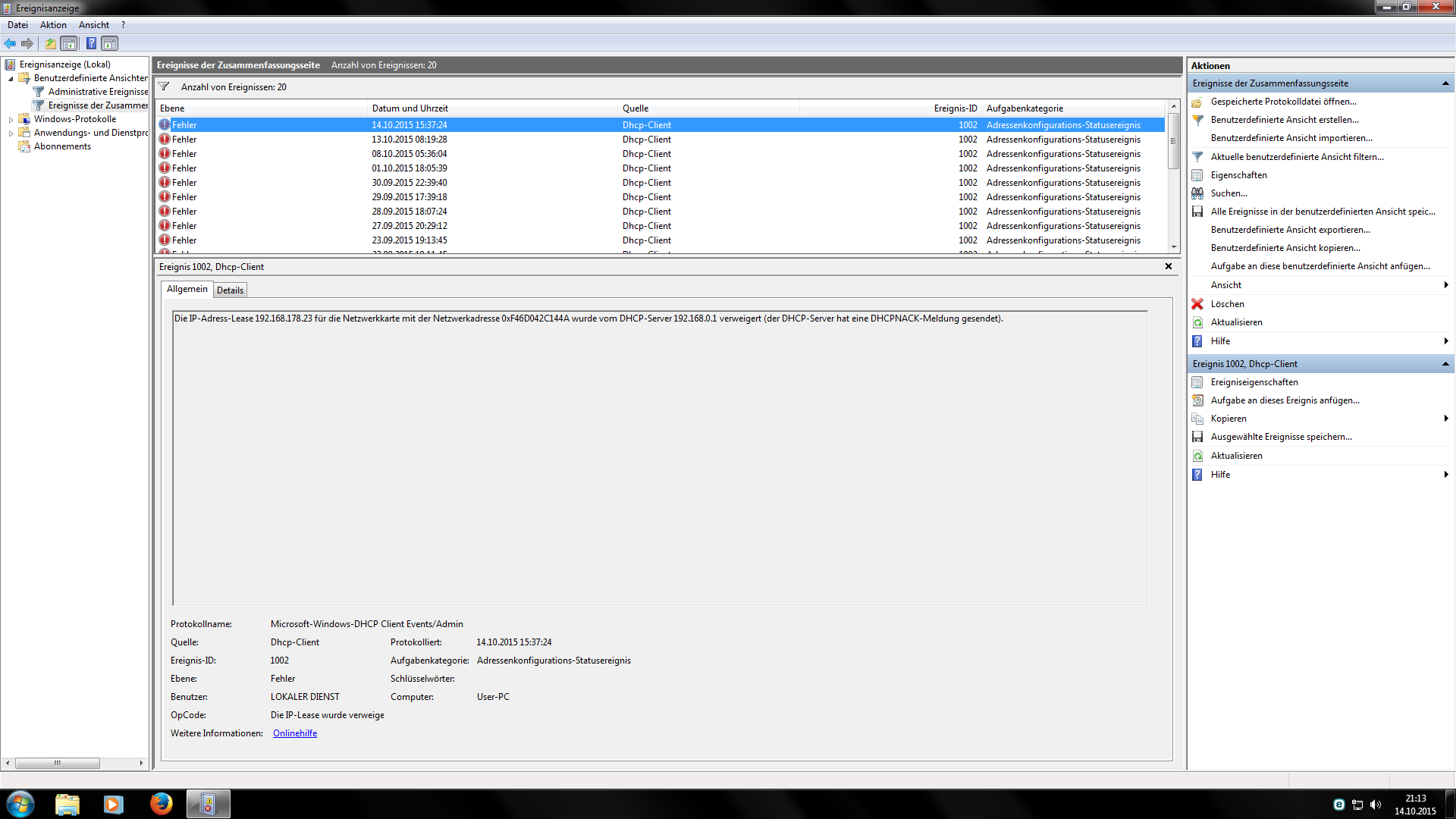Click the blue help toolbar icon
1456x819 pixels.
click(91, 43)
